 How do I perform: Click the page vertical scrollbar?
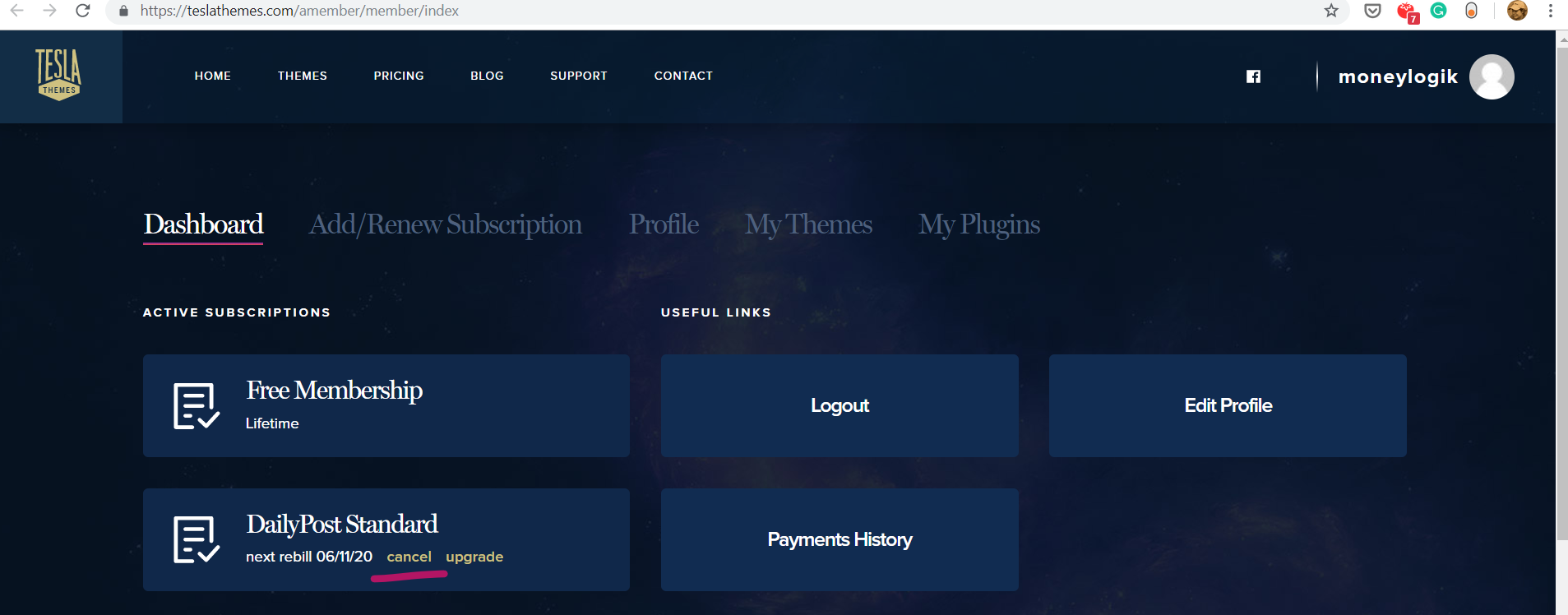(1561, 294)
